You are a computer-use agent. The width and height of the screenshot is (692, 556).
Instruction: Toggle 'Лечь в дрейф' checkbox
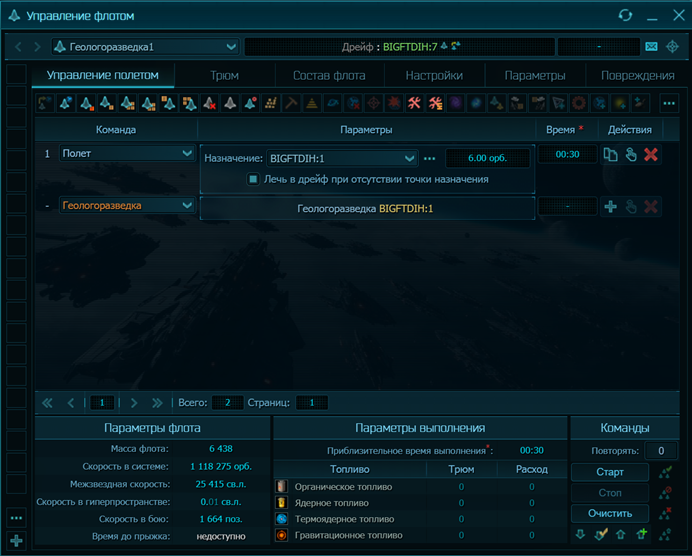pos(254,179)
